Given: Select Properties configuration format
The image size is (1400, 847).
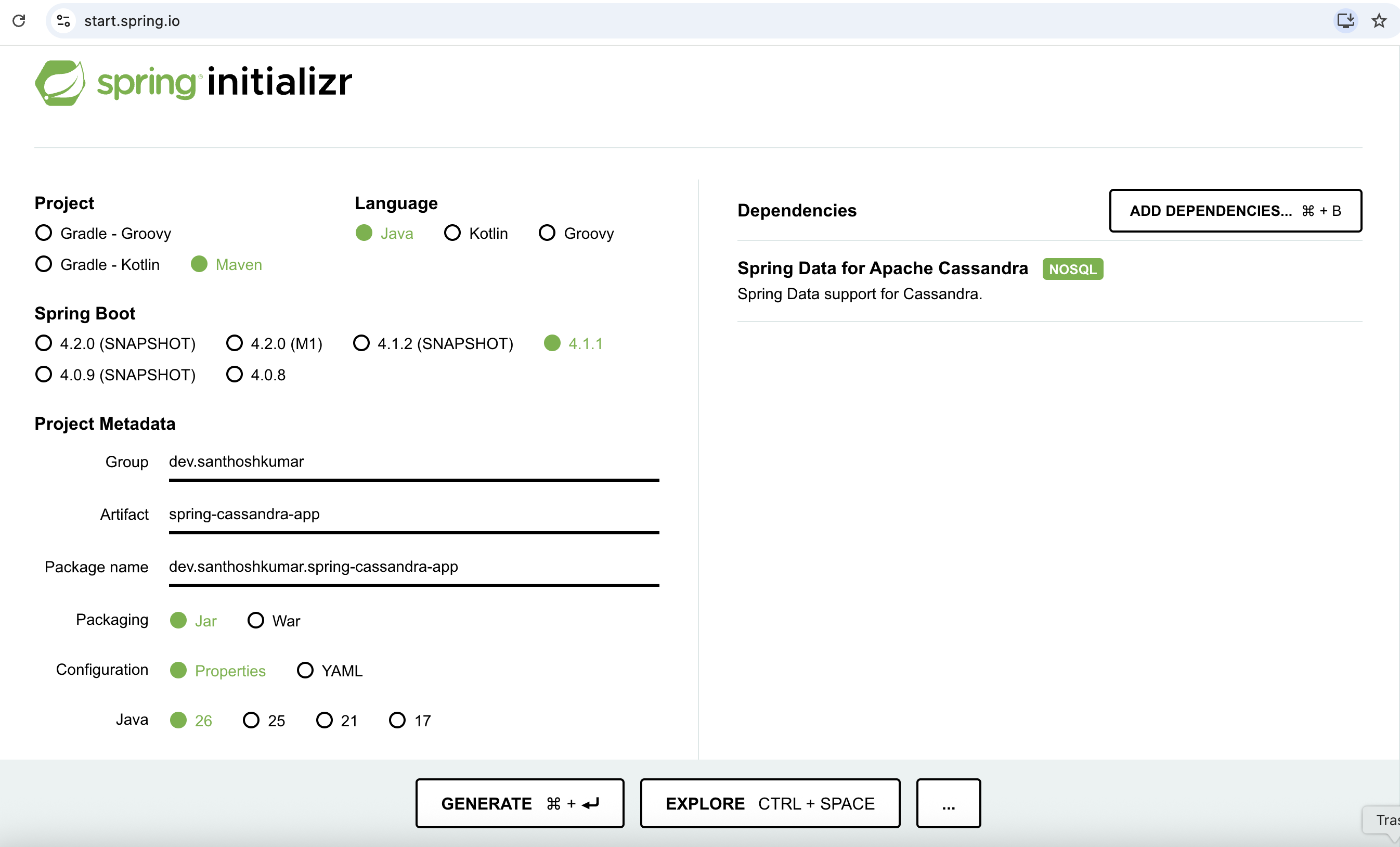Looking at the screenshot, I should [x=218, y=670].
